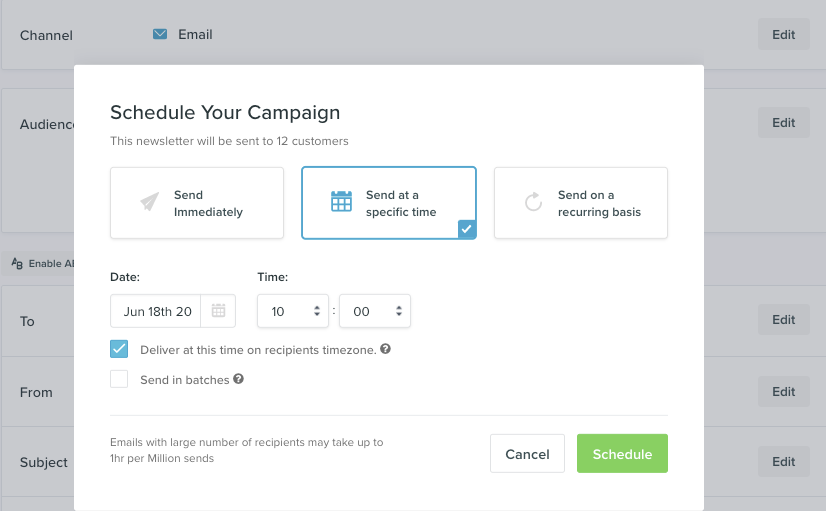Screen dimensions: 826x511
Task: Click Edit button in the Channel row
Action: click(x=783, y=34)
